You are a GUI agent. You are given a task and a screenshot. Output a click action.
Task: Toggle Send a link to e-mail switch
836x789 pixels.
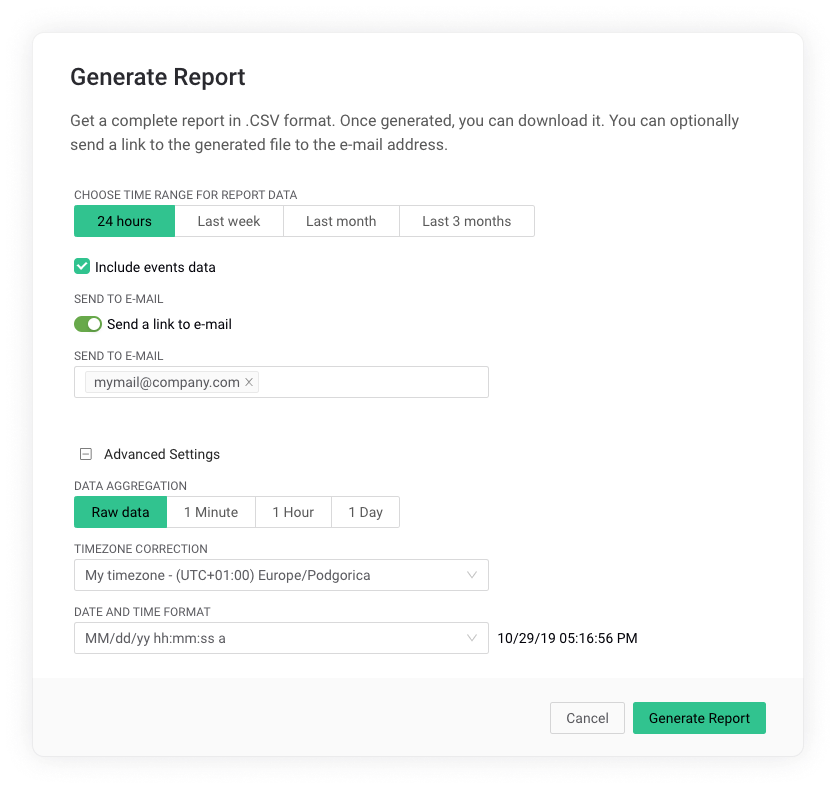point(88,324)
